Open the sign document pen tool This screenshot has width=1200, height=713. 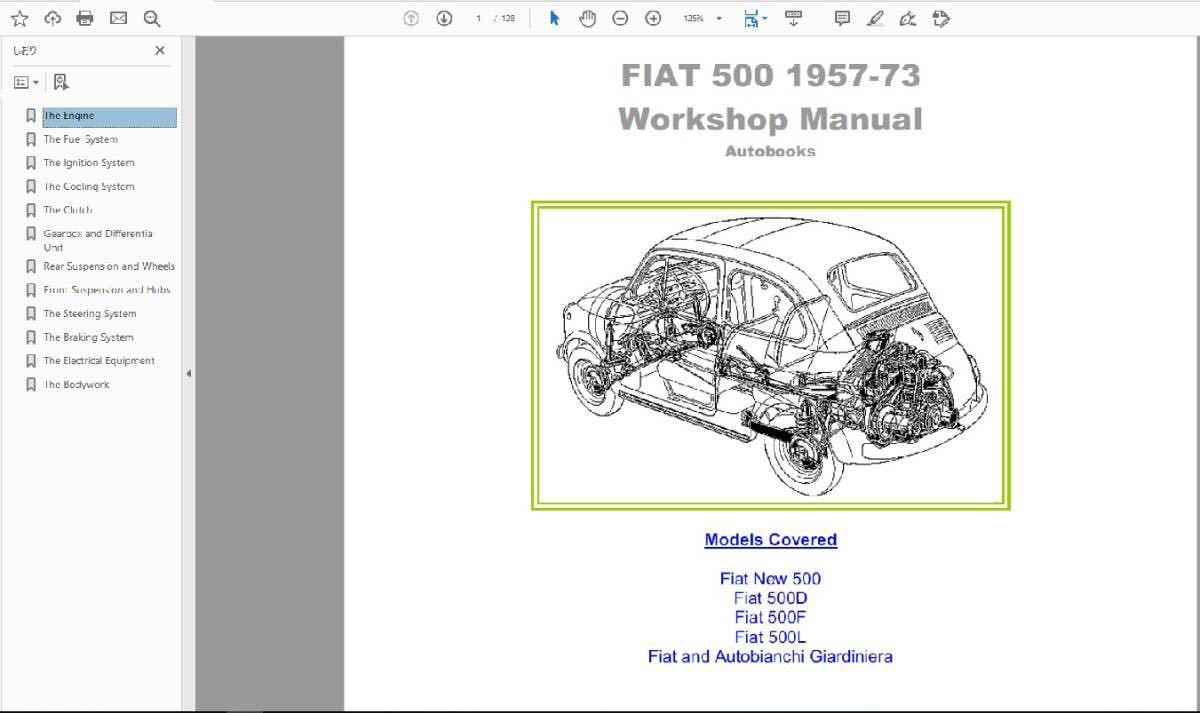pyautogui.click(x=908, y=18)
